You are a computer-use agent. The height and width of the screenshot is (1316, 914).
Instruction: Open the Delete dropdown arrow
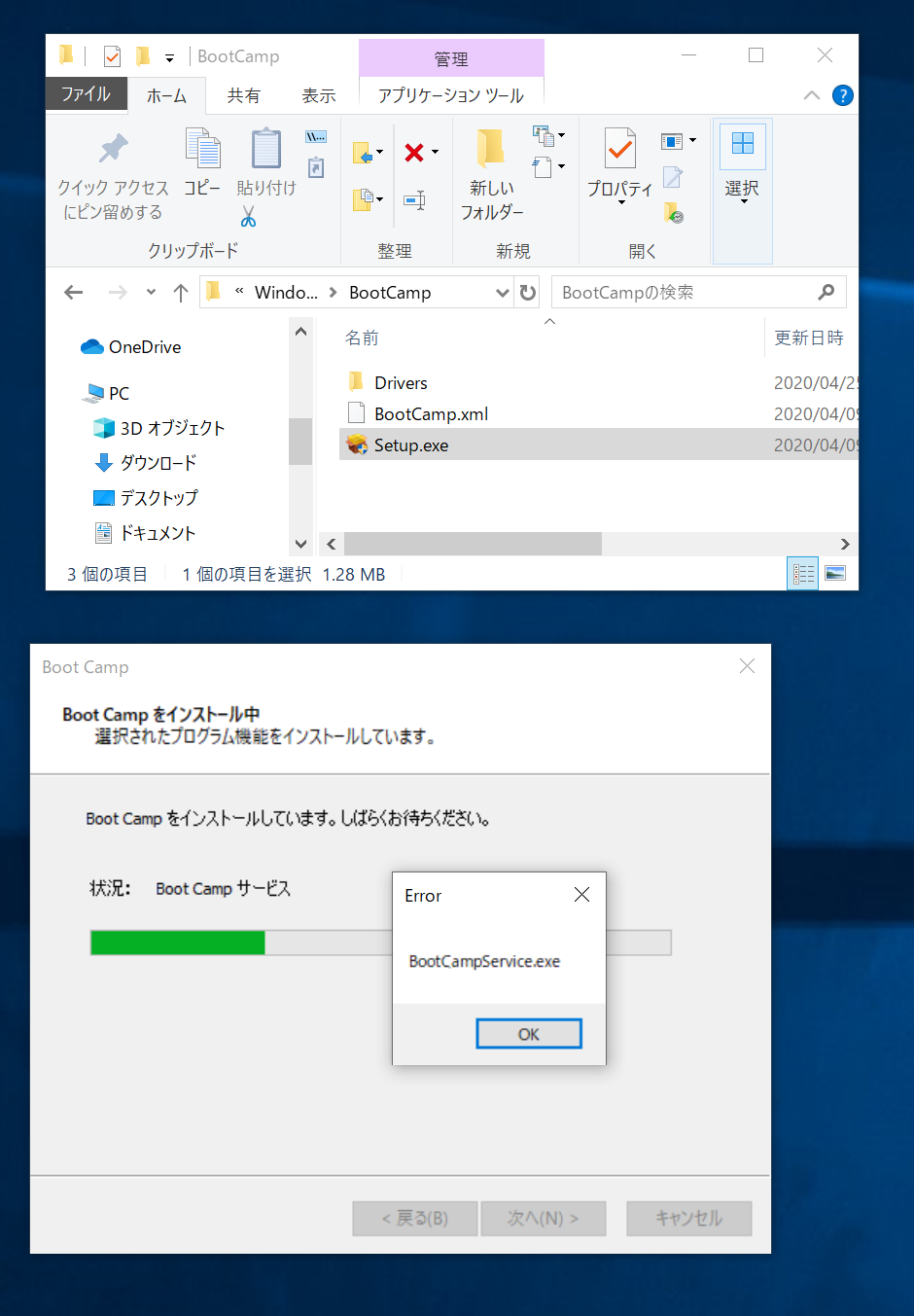pos(435,153)
